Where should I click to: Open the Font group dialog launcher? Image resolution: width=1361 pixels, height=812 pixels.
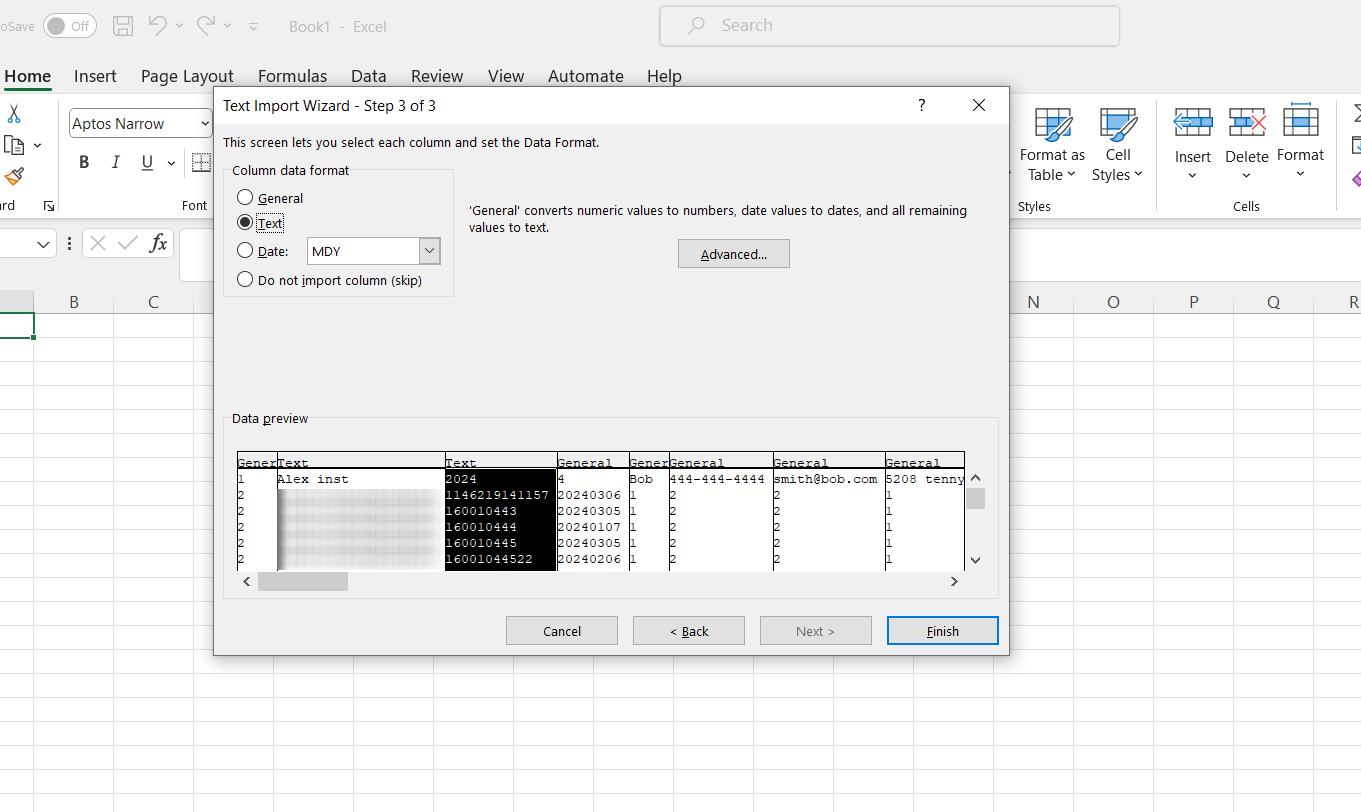[49, 206]
